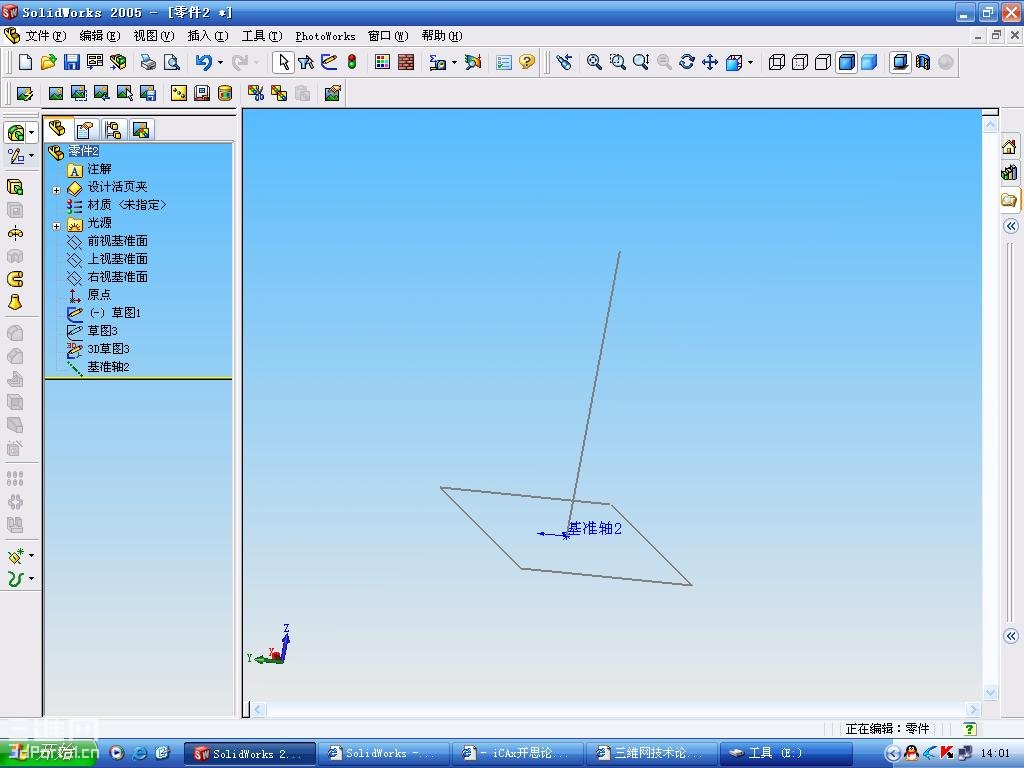Screen dimensions: 1024x768
Task: Open the Help question mark icon
Action: pos(527,62)
